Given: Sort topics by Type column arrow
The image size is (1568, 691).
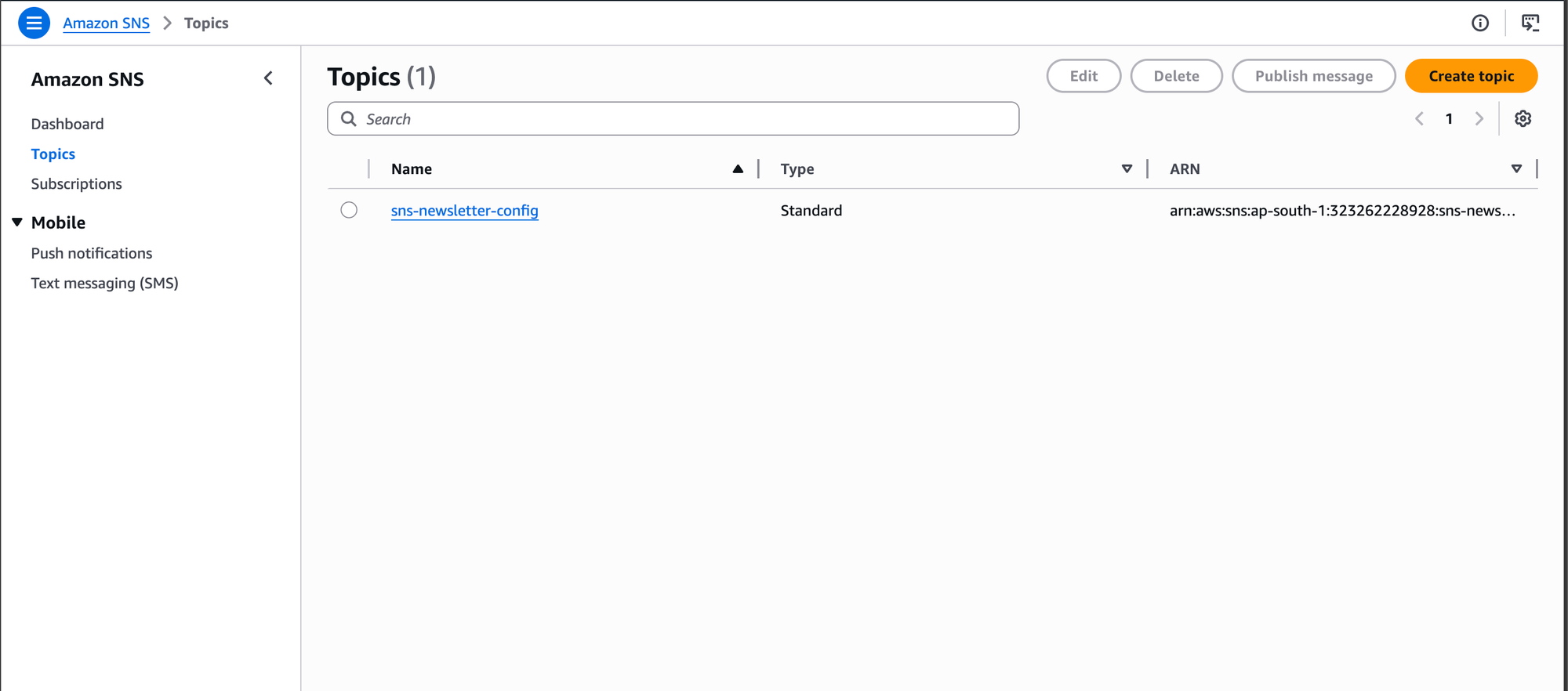Looking at the screenshot, I should click(1127, 169).
